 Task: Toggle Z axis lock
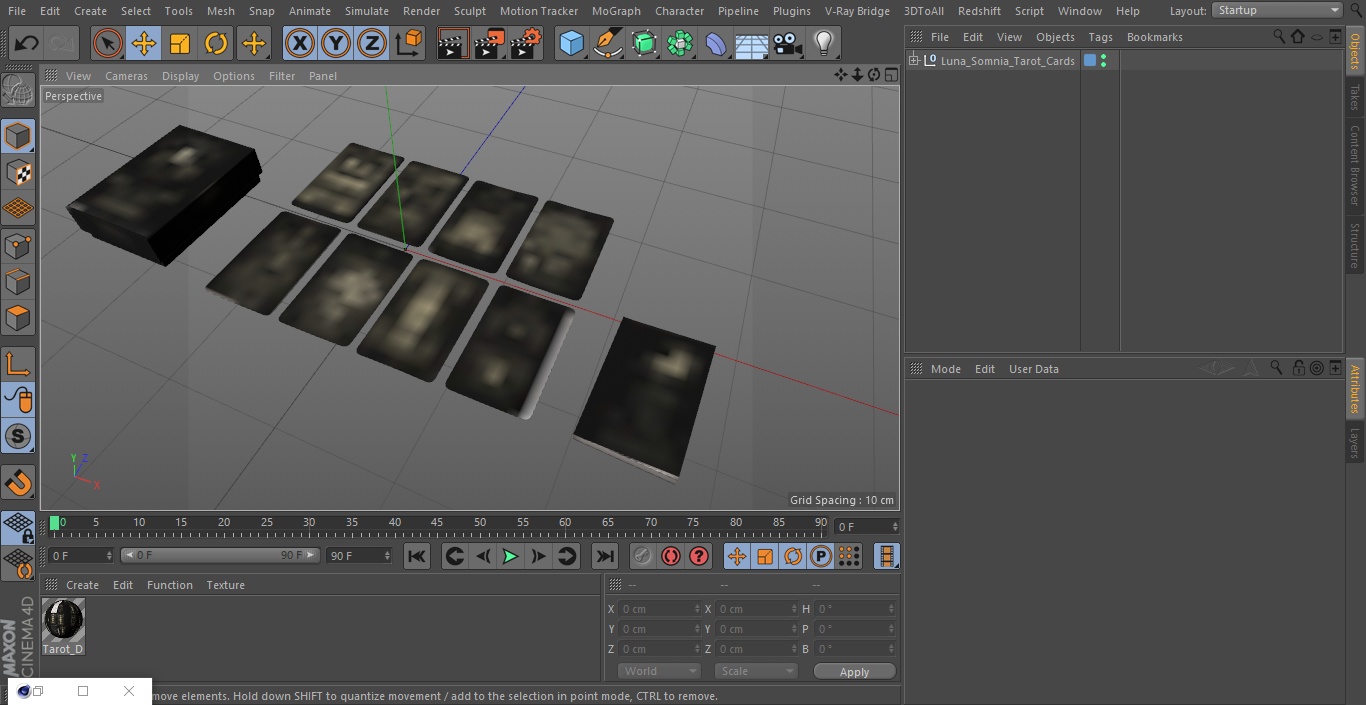[x=372, y=43]
